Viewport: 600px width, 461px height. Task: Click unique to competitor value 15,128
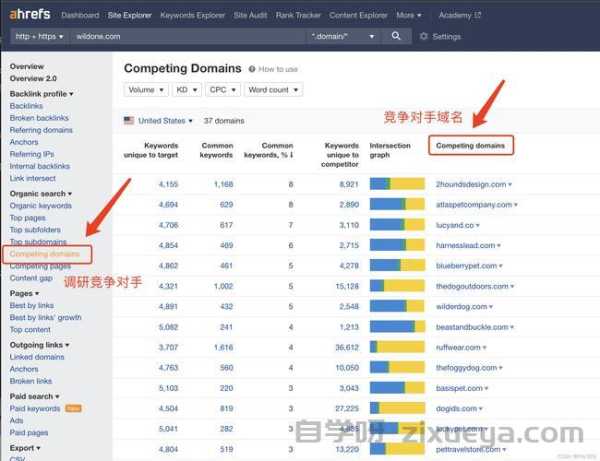coord(347,286)
